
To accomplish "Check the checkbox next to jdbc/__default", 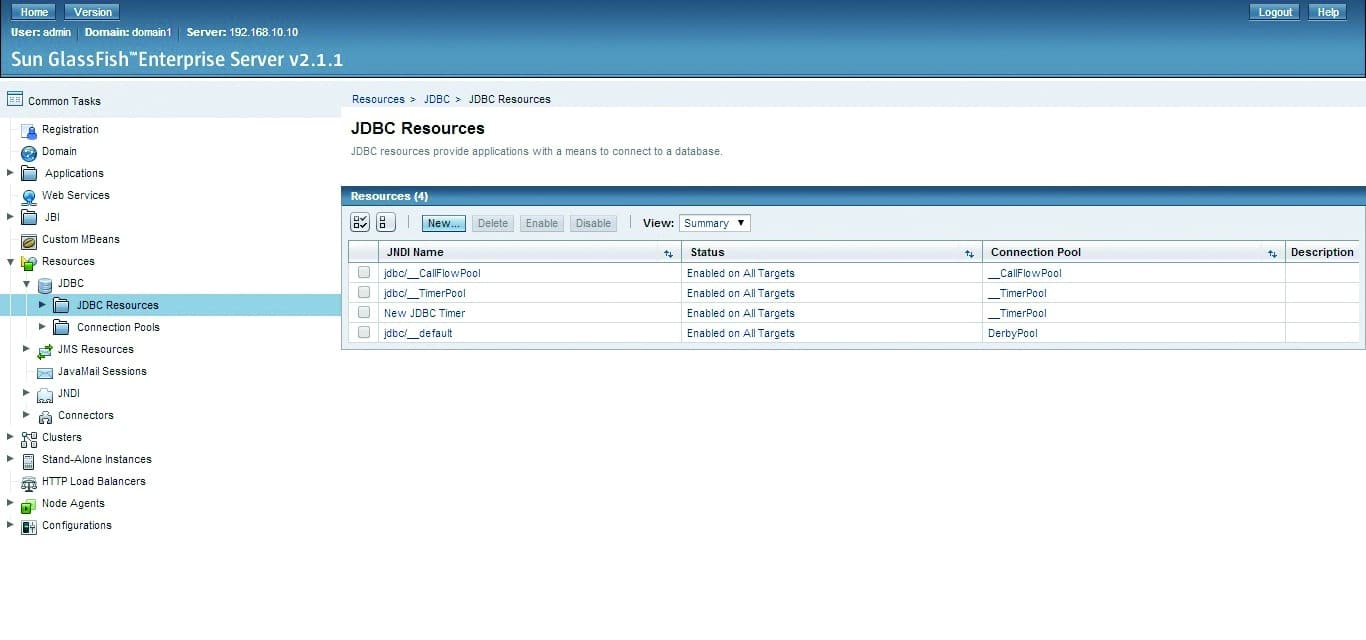I will point(362,333).
